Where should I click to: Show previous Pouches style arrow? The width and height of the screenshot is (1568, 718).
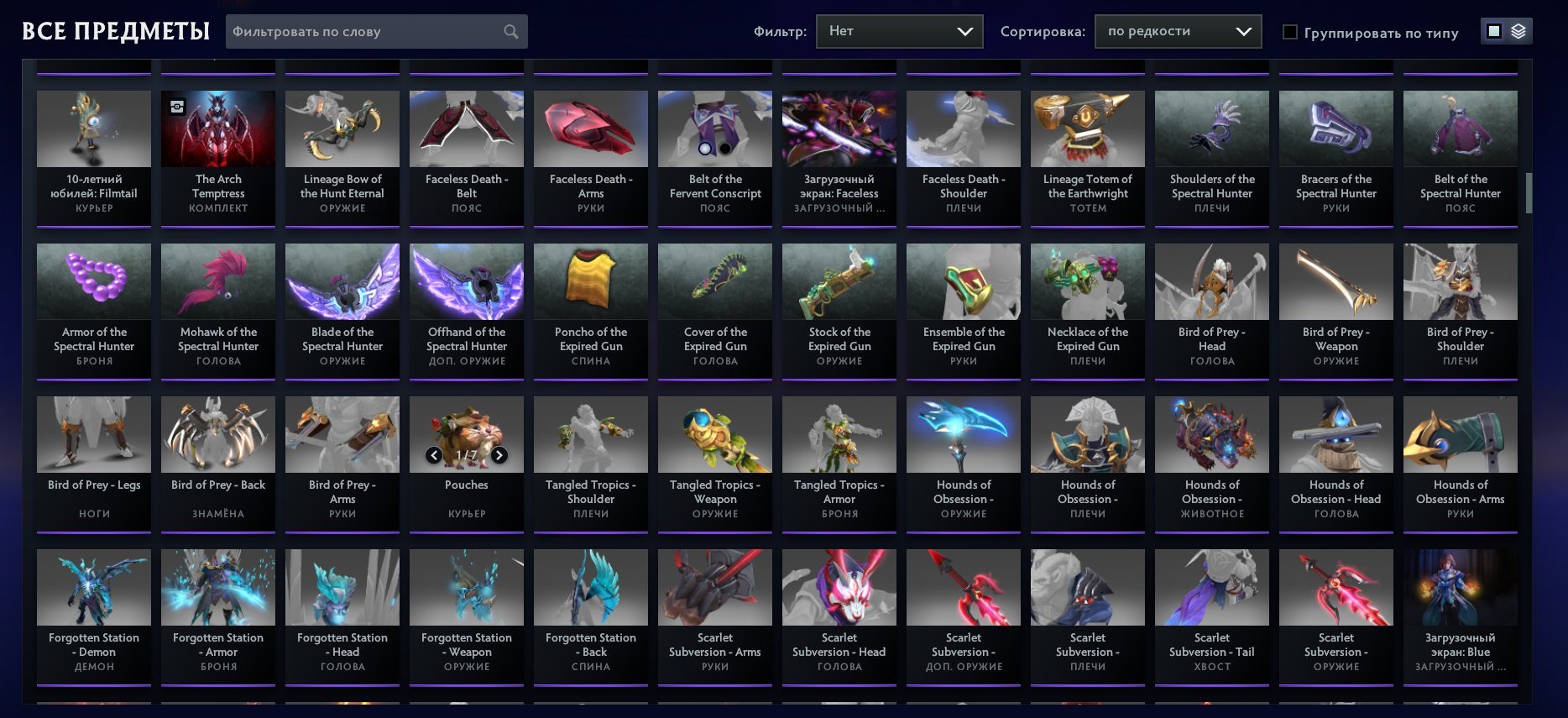click(434, 455)
